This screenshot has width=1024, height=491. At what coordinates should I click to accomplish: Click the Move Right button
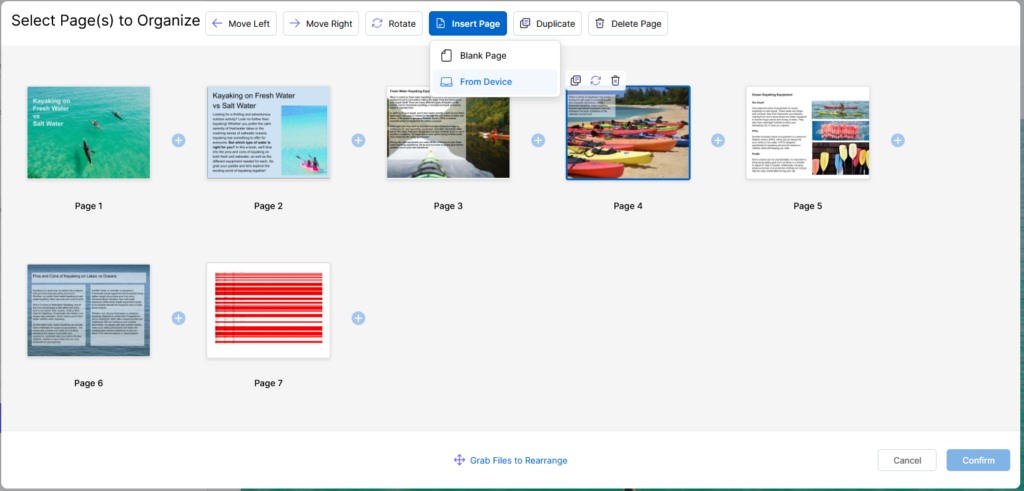pos(321,24)
